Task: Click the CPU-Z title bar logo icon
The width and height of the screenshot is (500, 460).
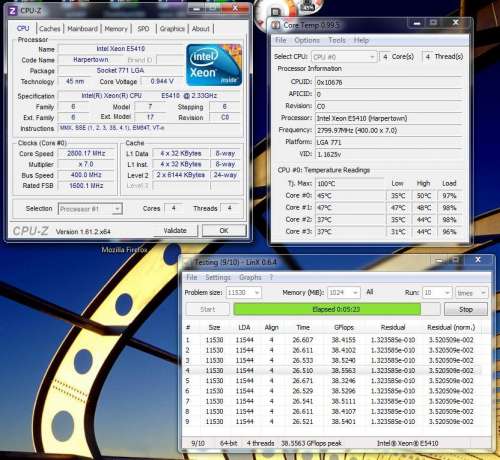Action: (x=12, y=11)
